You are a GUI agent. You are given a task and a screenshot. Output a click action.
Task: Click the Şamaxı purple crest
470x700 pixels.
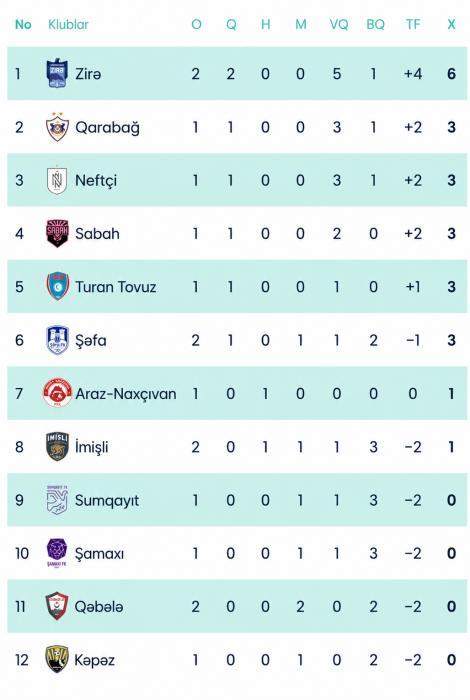pyautogui.click(x=57, y=553)
